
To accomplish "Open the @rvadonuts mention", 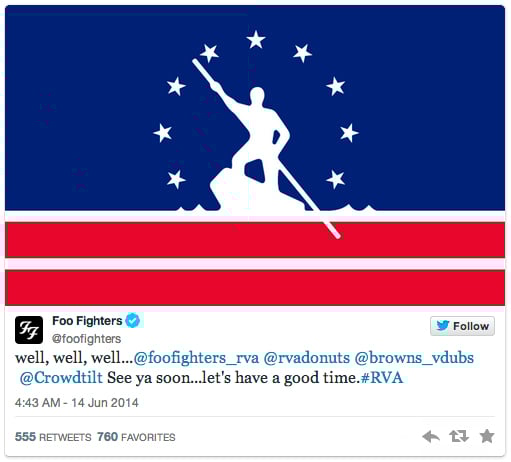I will pyautogui.click(x=307, y=358).
